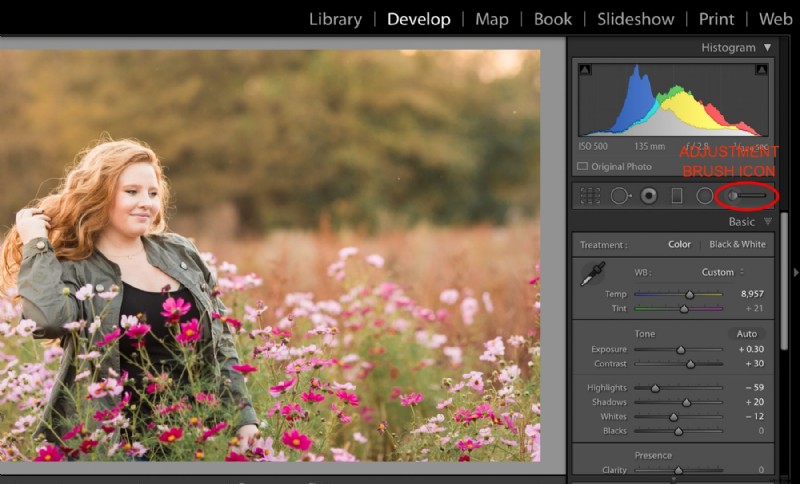Click the Highlights value -59

point(755,388)
